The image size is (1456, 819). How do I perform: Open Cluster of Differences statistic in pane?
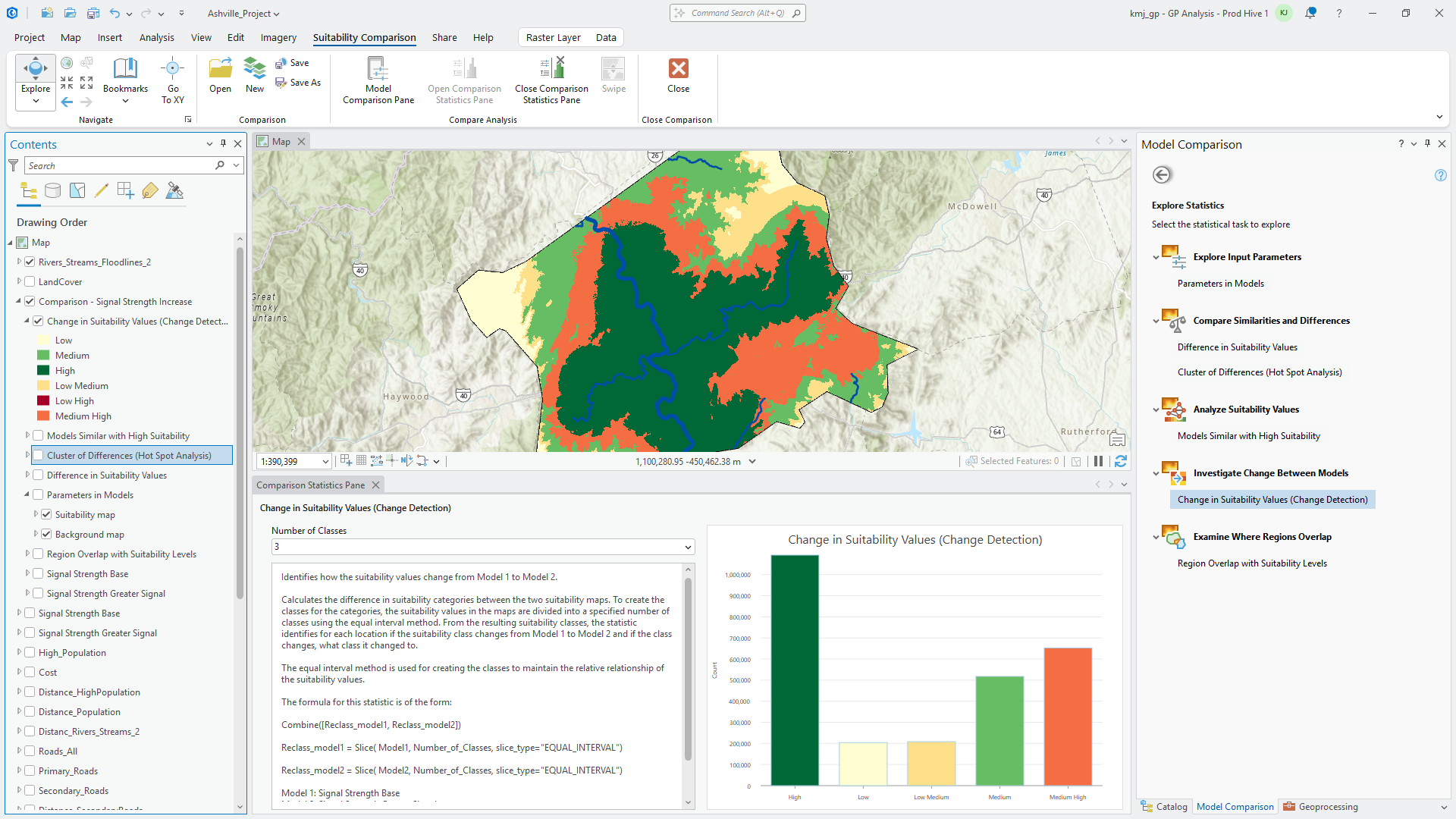[1259, 372]
